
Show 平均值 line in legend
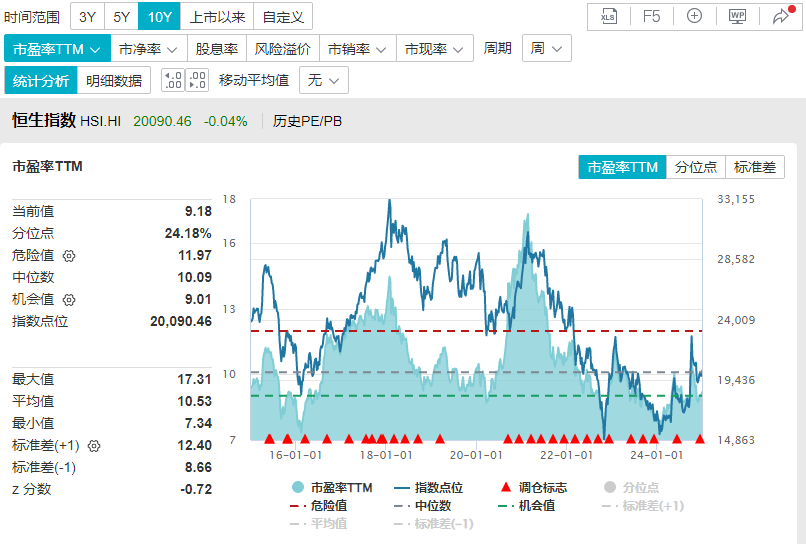(x=319, y=524)
